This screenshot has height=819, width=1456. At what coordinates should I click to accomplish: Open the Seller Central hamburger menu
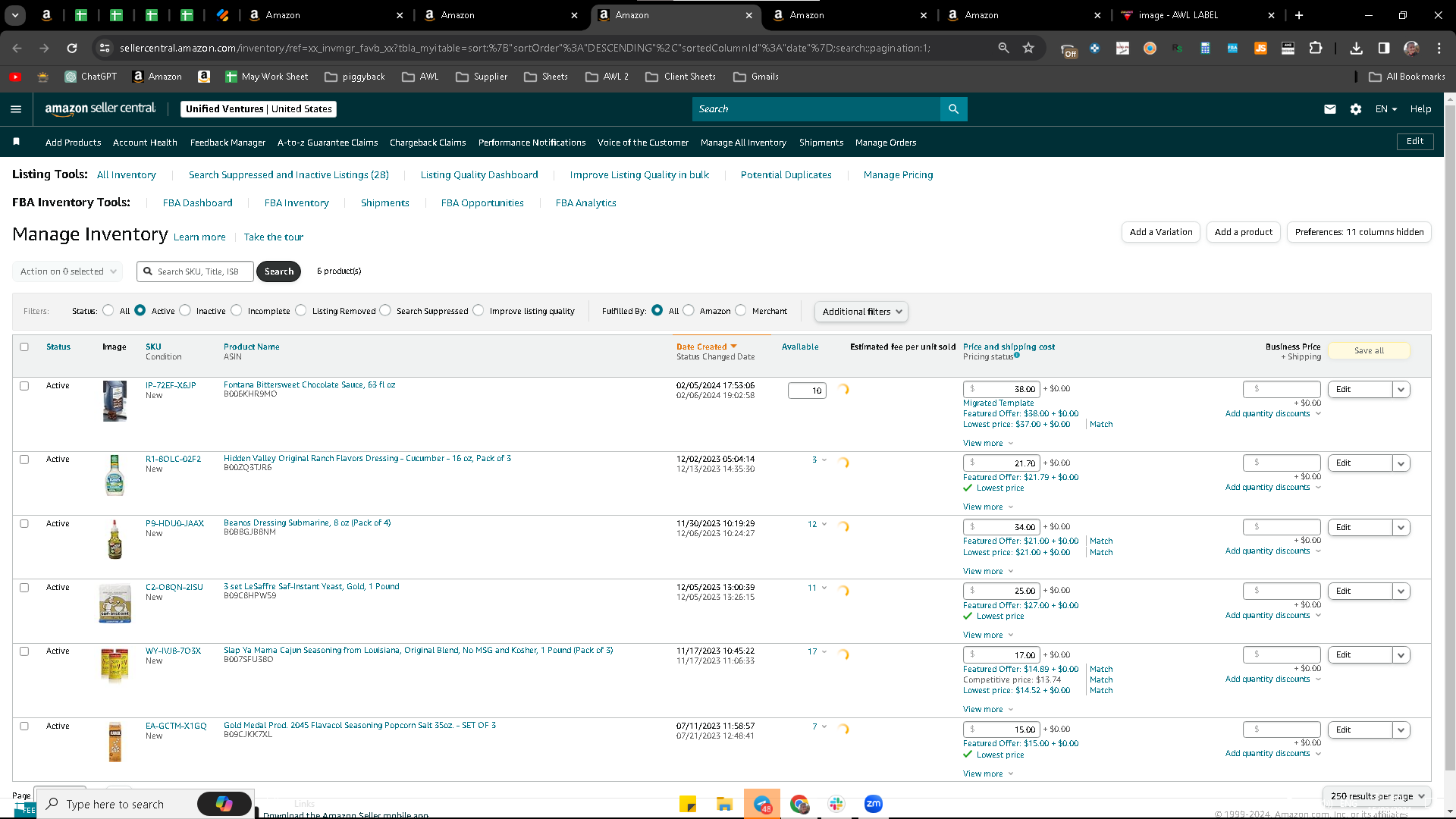(16, 109)
